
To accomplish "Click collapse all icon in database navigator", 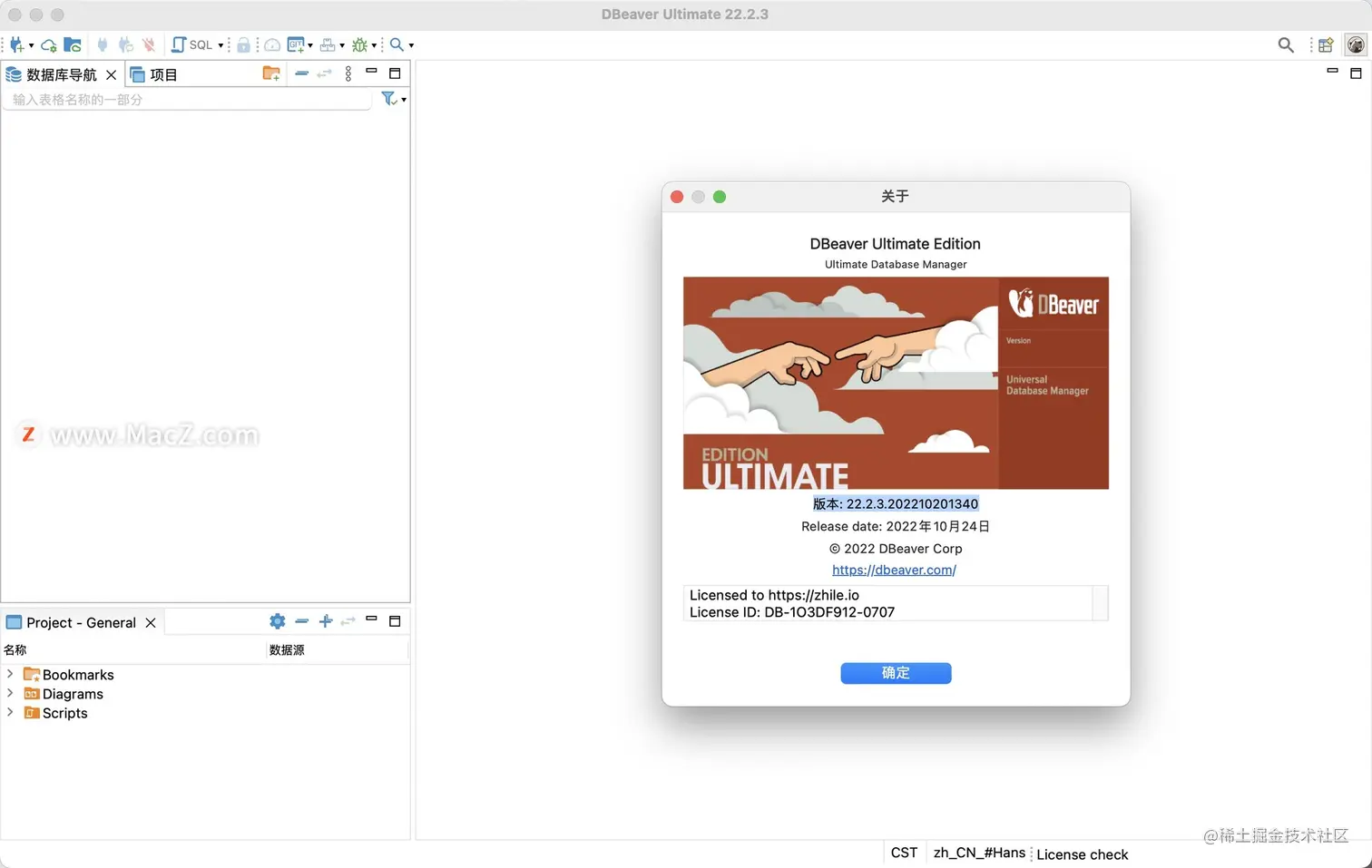I will coord(301,73).
